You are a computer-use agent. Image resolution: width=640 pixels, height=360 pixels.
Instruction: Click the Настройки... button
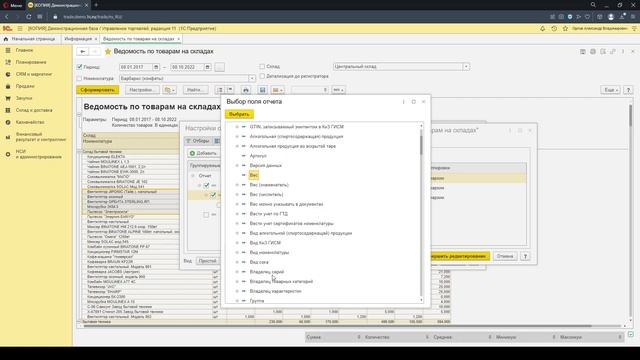point(142,90)
